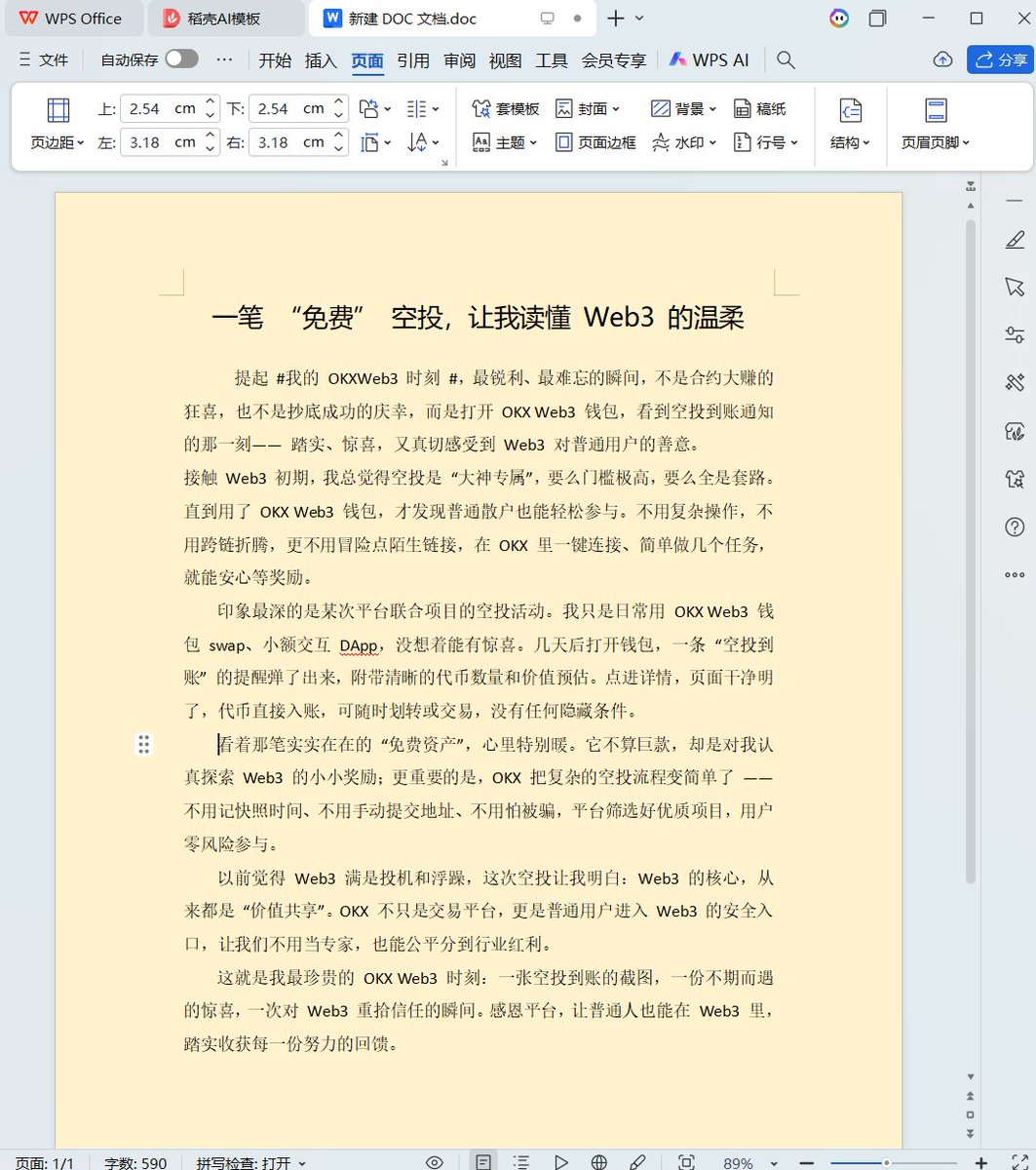Click the writing mode pen icon in status bar
This screenshot has height=1170, width=1036.
coord(637,1162)
